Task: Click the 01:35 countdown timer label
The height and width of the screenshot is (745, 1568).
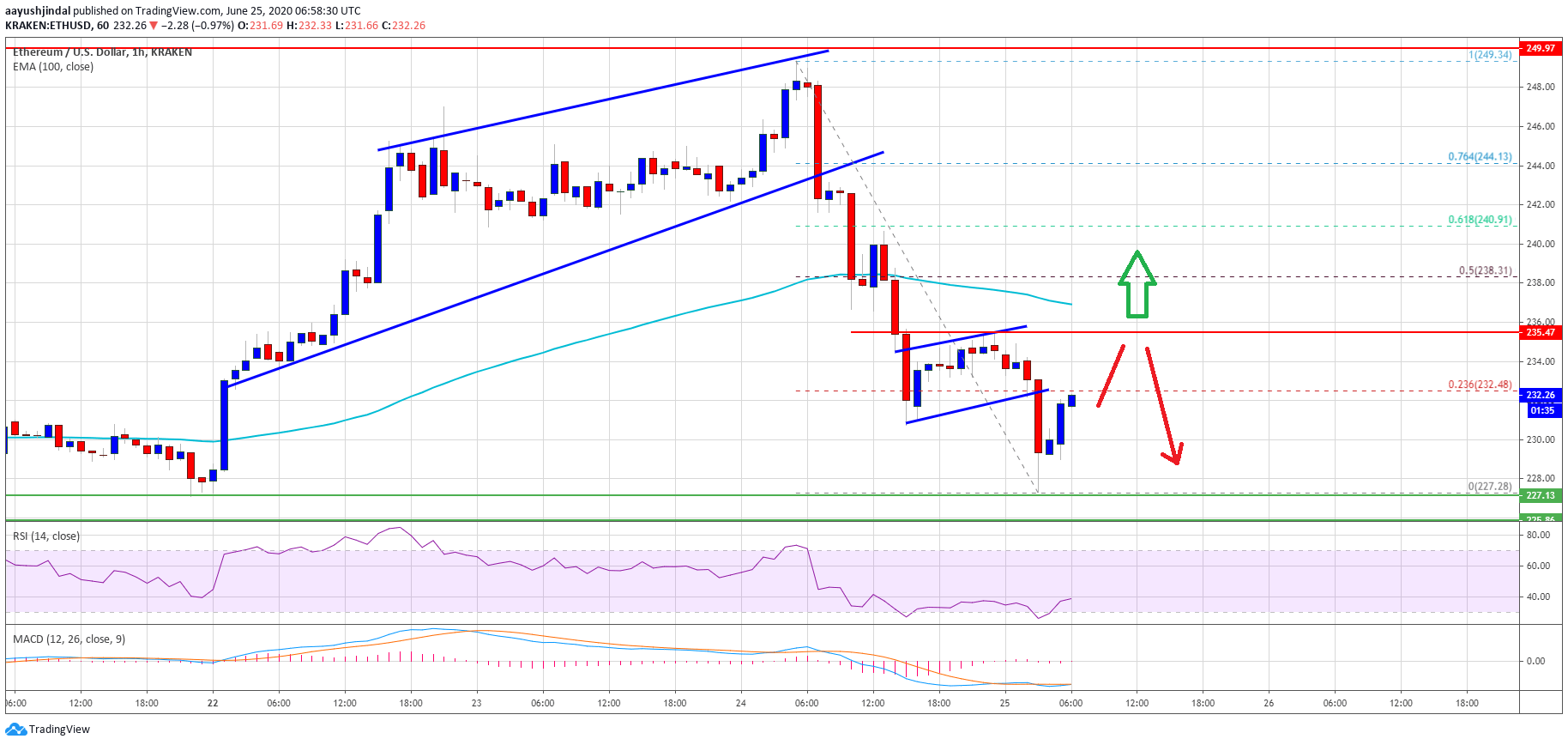Action: click(1542, 410)
